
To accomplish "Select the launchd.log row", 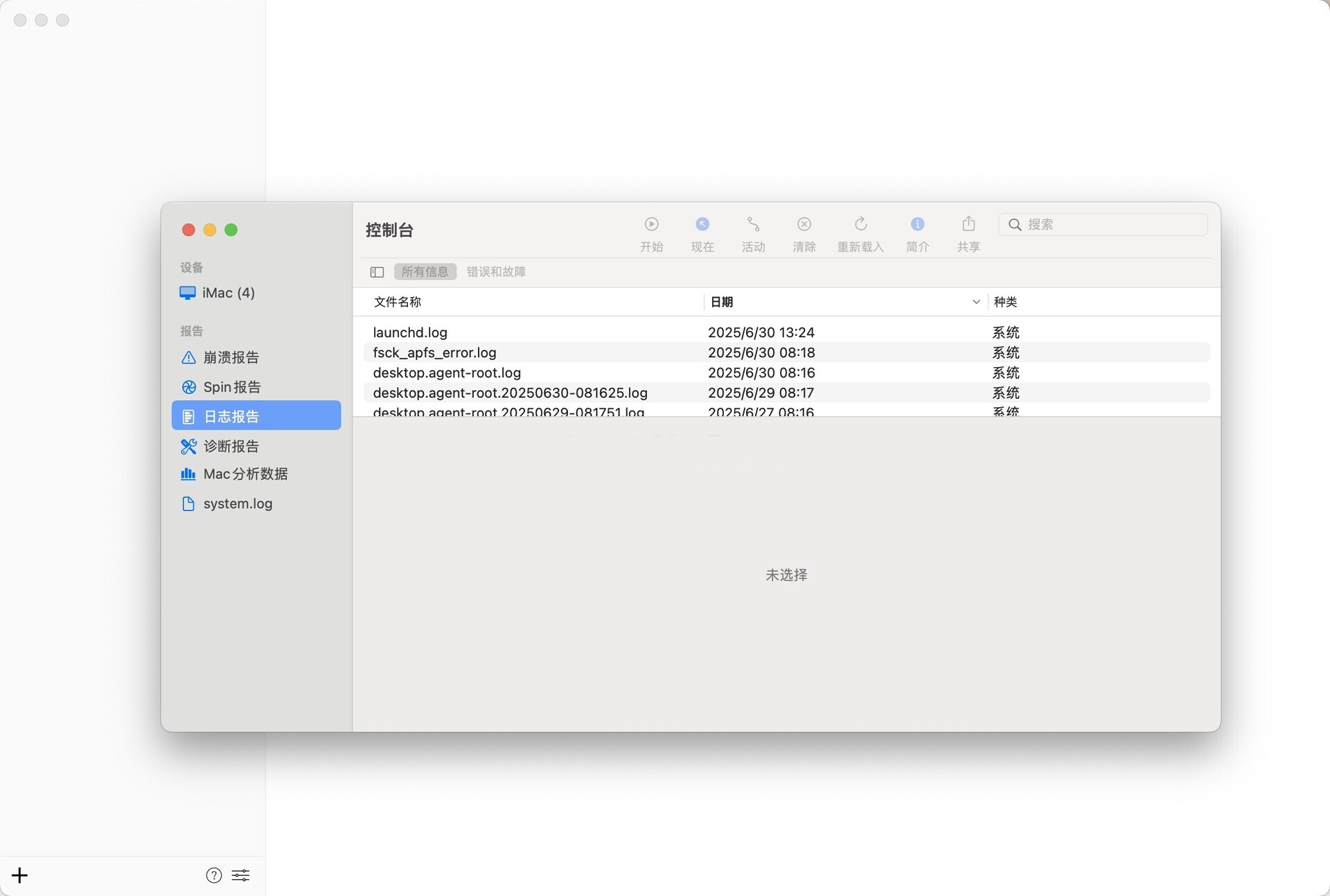I will 786,332.
